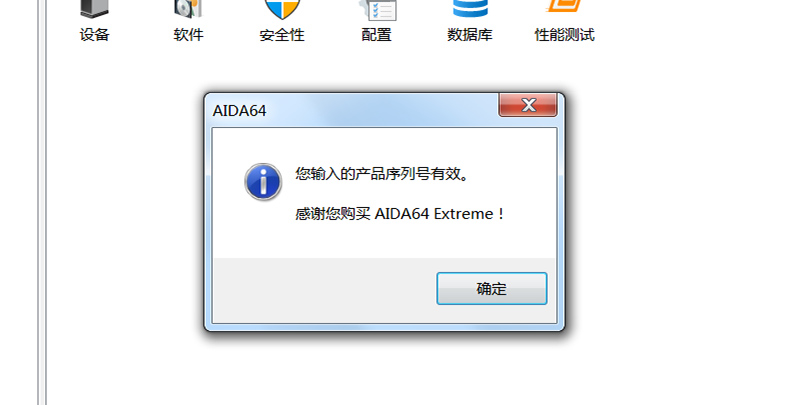Click the AIDA64 dialog title bar
Viewport: 792px width, 405px height.
354,110
